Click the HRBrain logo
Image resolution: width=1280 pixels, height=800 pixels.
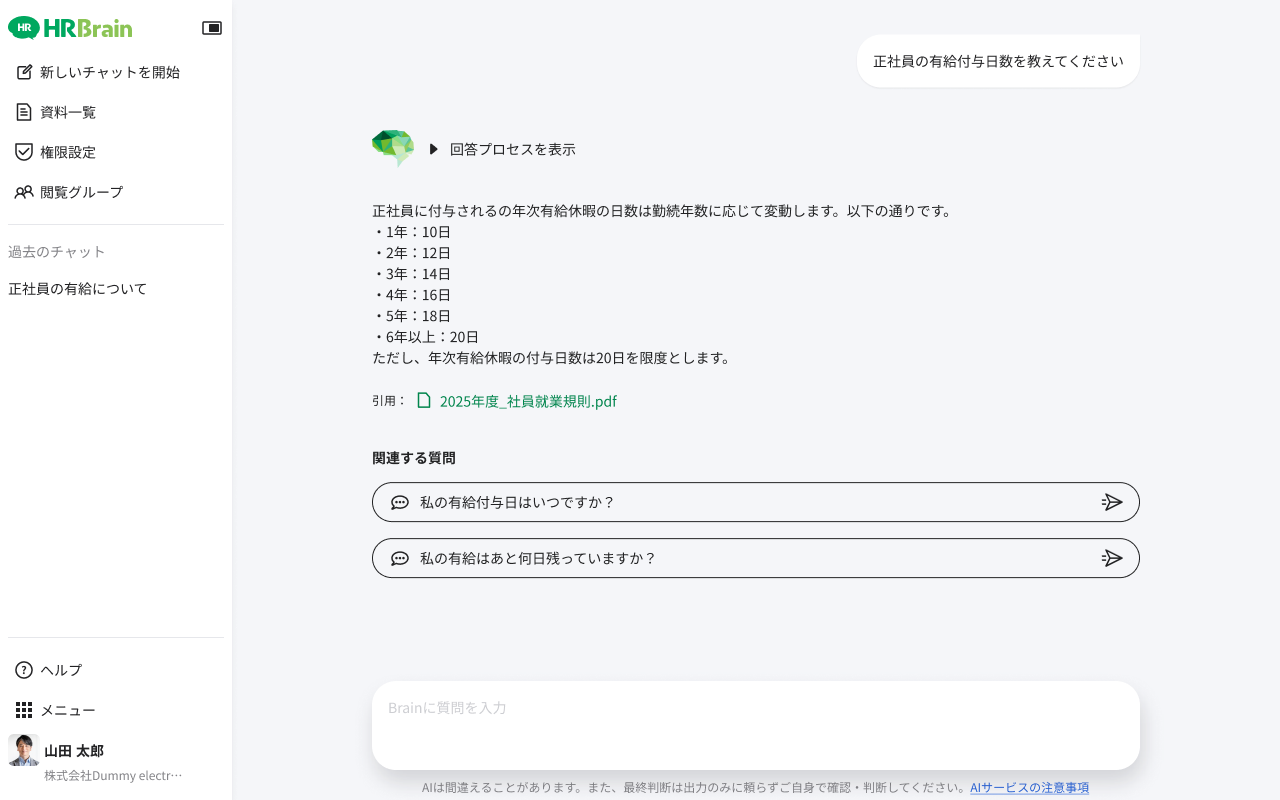pos(70,28)
